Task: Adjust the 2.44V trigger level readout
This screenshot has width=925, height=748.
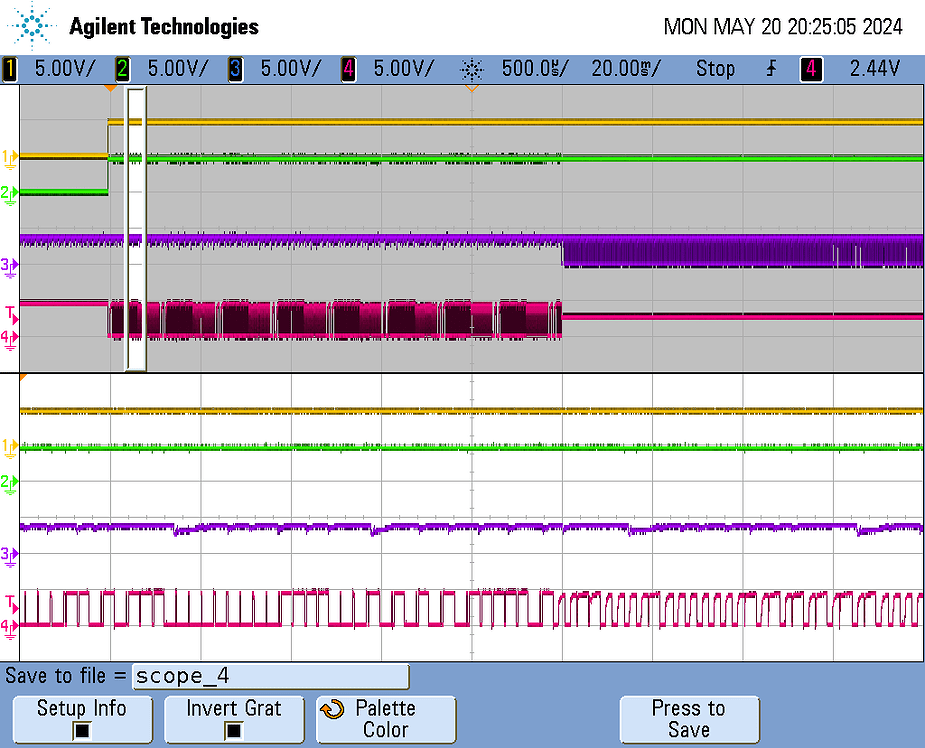Action: point(873,68)
